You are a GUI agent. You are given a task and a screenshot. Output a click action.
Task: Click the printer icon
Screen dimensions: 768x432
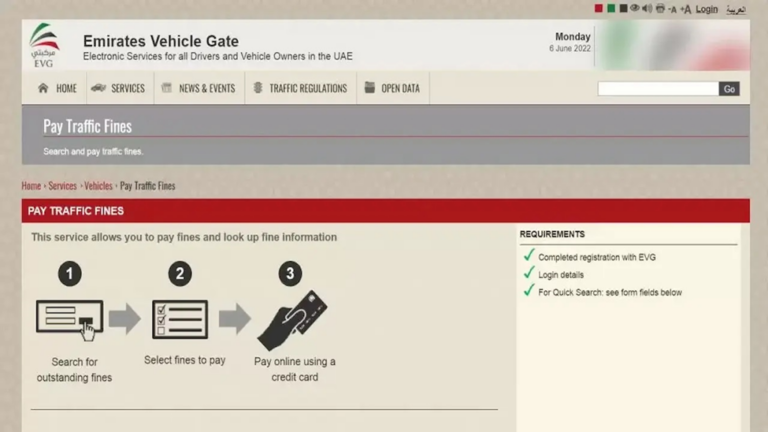pos(658,9)
